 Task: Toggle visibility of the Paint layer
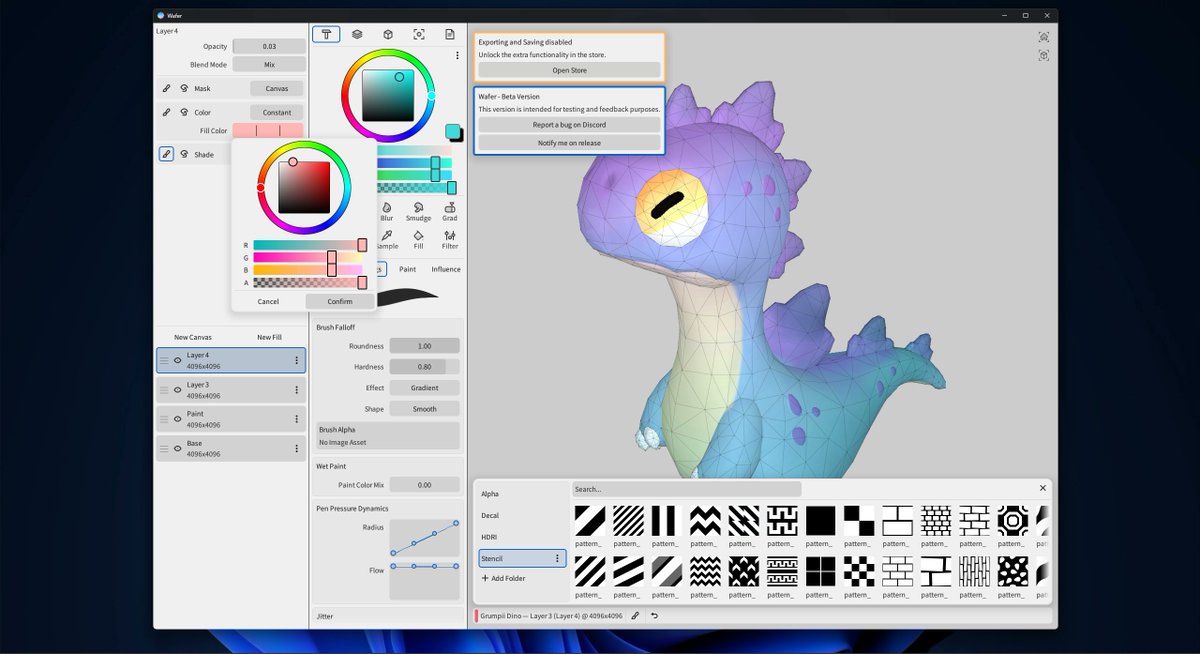pos(177,419)
